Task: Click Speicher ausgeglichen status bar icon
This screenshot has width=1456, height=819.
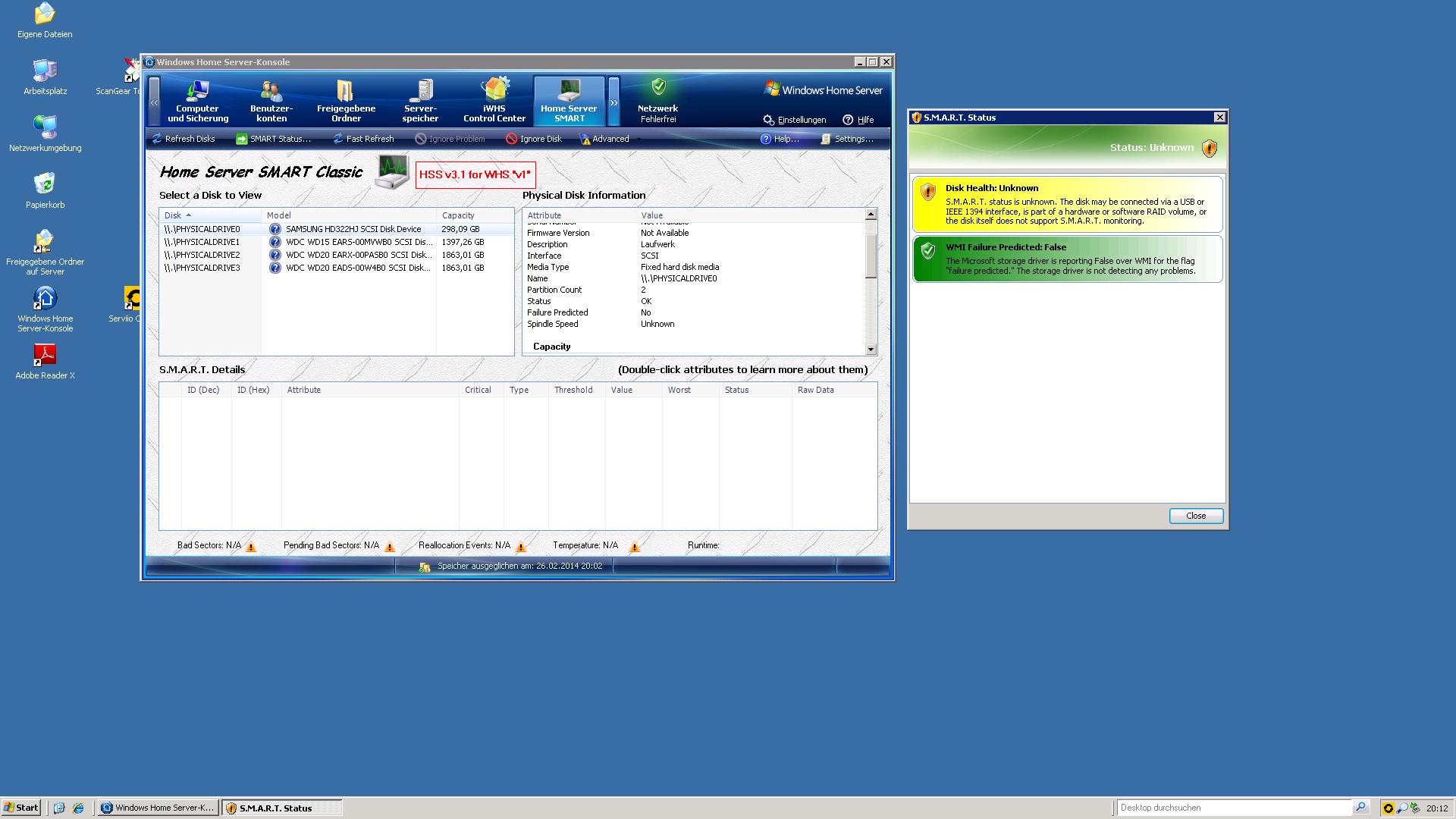Action: point(425,566)
